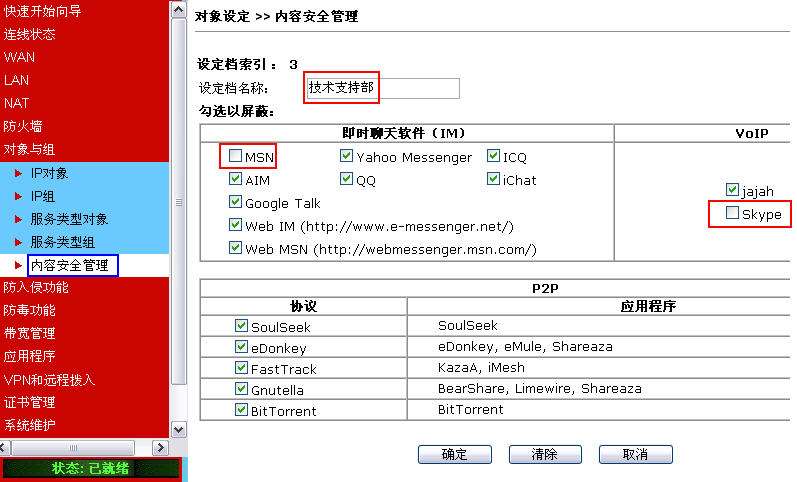This screenshot has height=482, width=797.
Task: Uncheck the ICQ checkbox
Action: point(493,156)
